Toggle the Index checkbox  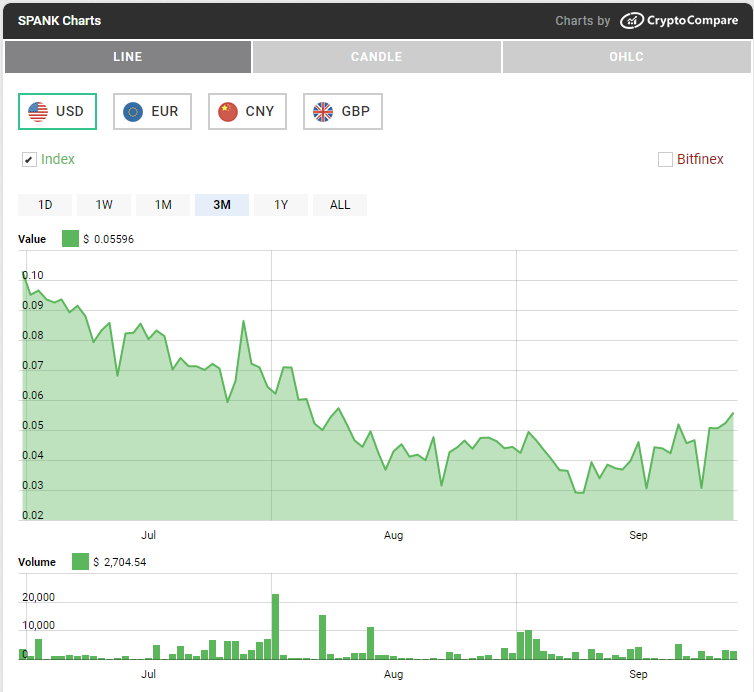pyautogui.click(x=29, y=159)
